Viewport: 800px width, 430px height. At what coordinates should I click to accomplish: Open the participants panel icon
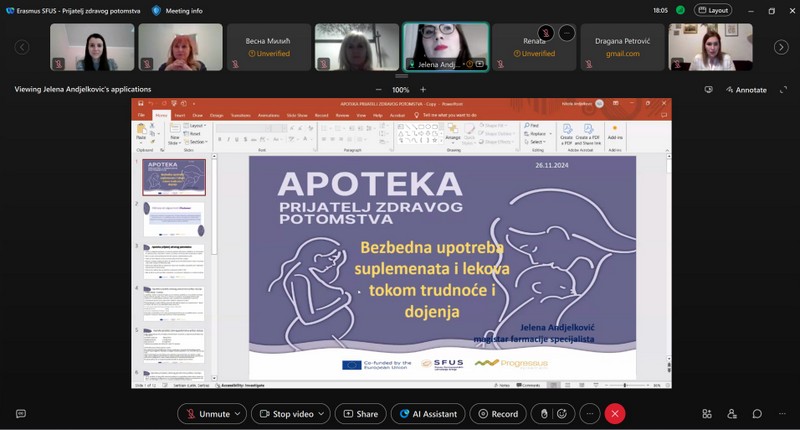tap(732, 414)
